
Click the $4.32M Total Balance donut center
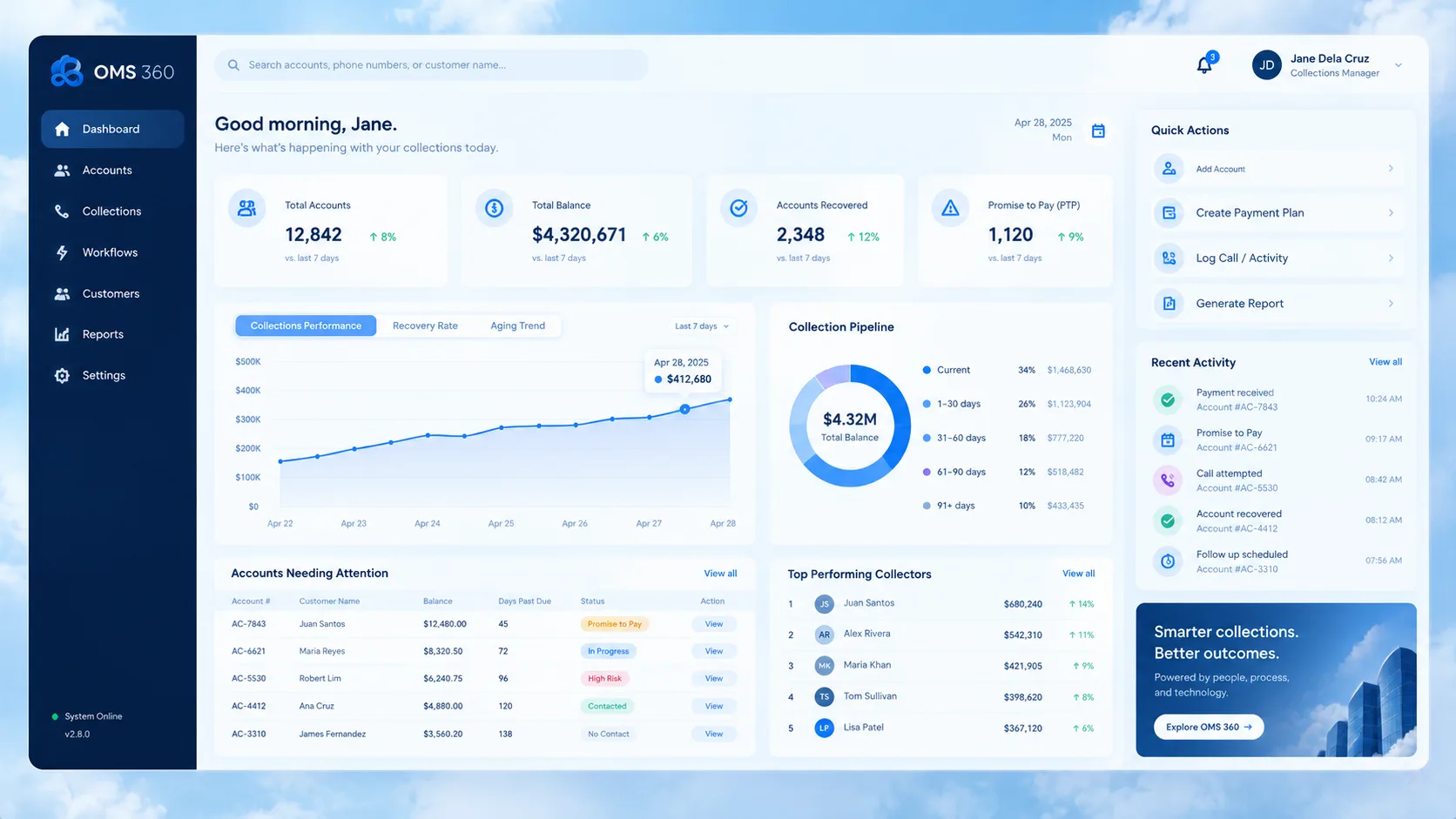850,426
